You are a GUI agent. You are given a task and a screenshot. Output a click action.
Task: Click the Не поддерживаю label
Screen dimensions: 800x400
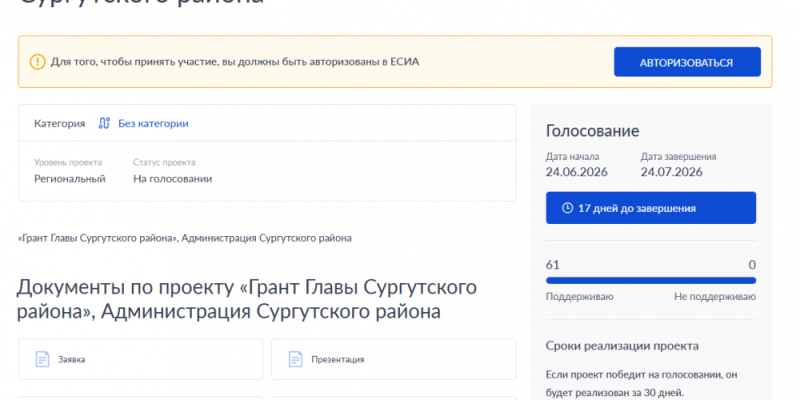715,297
